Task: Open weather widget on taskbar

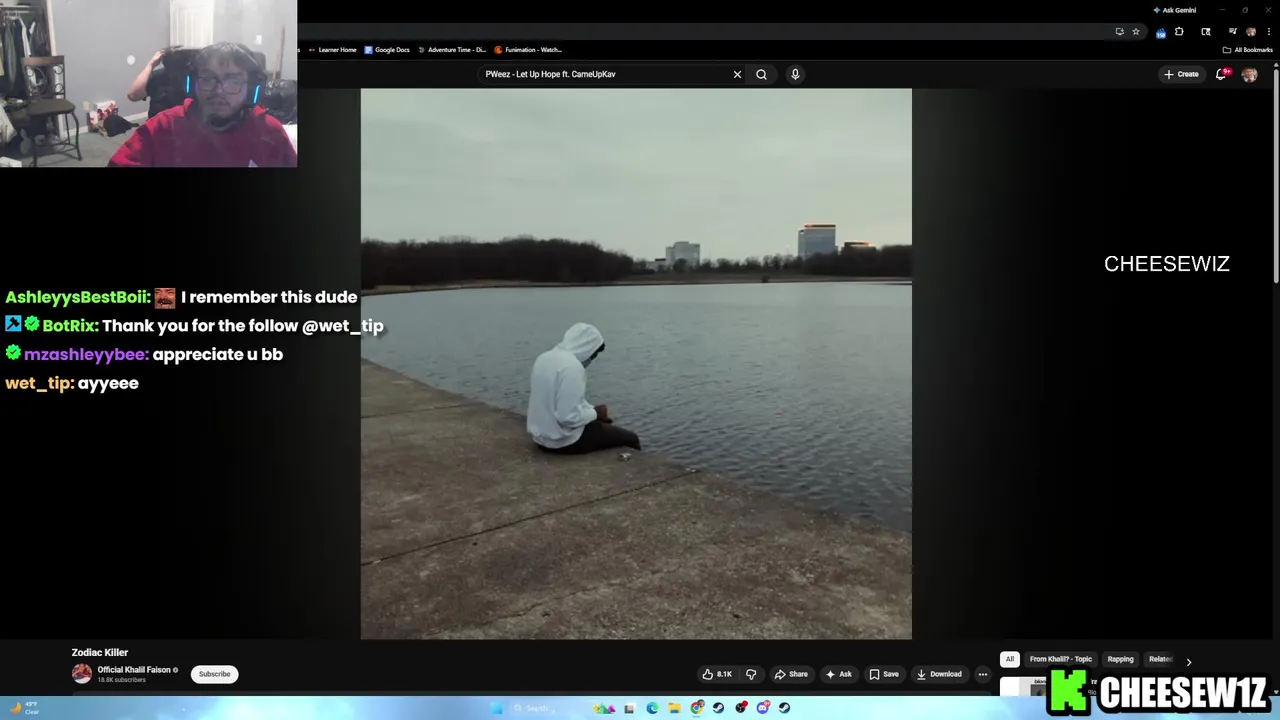Action: pos(23,708)
